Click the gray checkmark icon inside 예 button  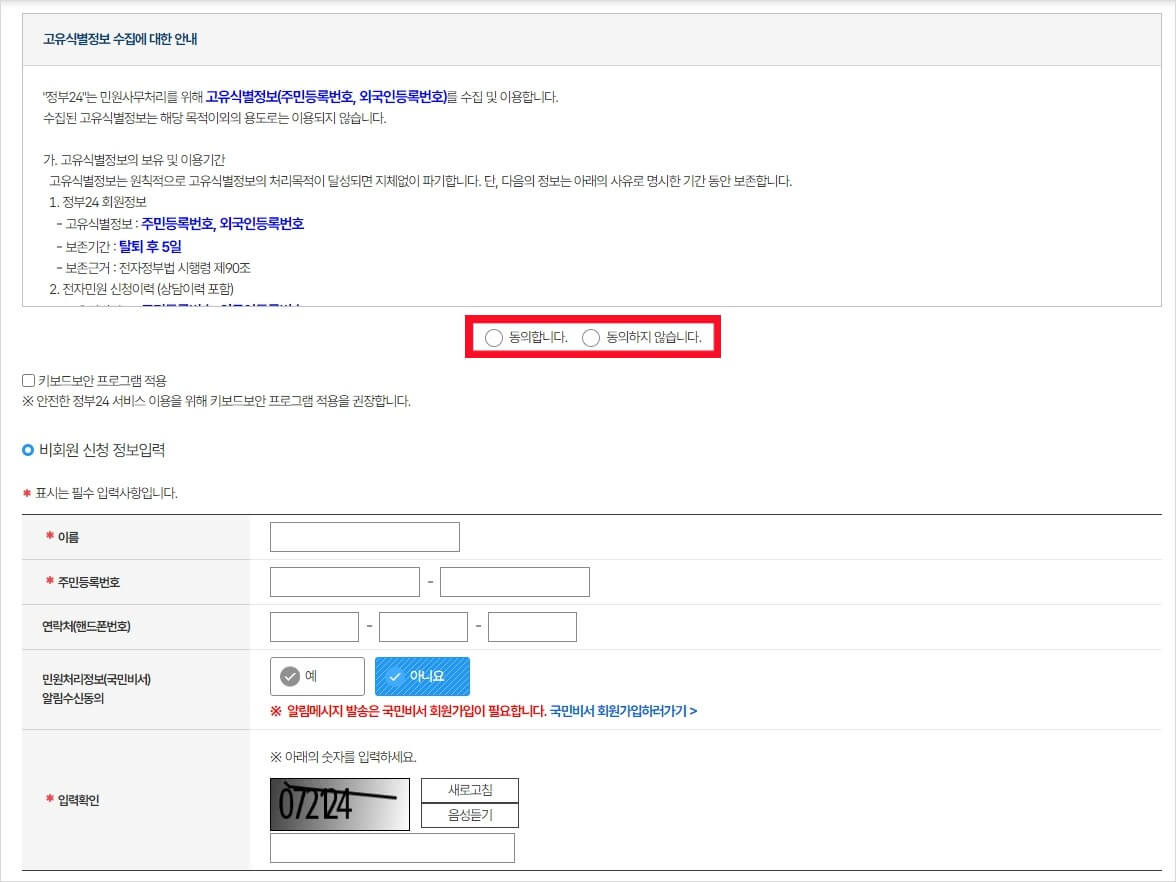[291, 676]
